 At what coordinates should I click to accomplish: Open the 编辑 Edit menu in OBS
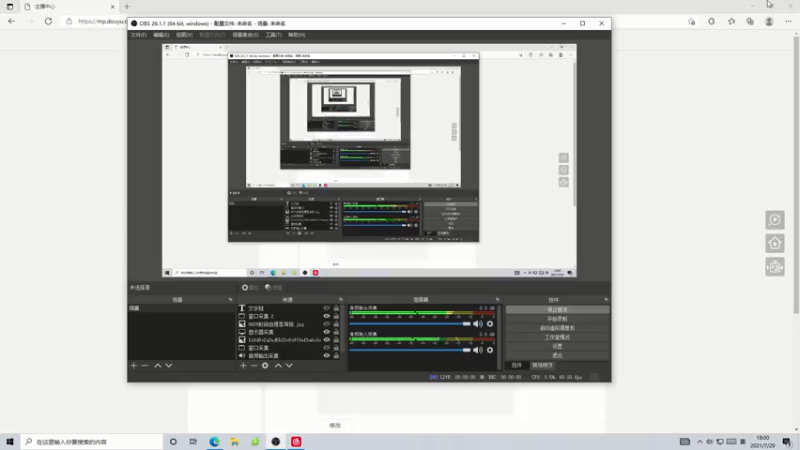pyautogui.click(x=161, y=35)
